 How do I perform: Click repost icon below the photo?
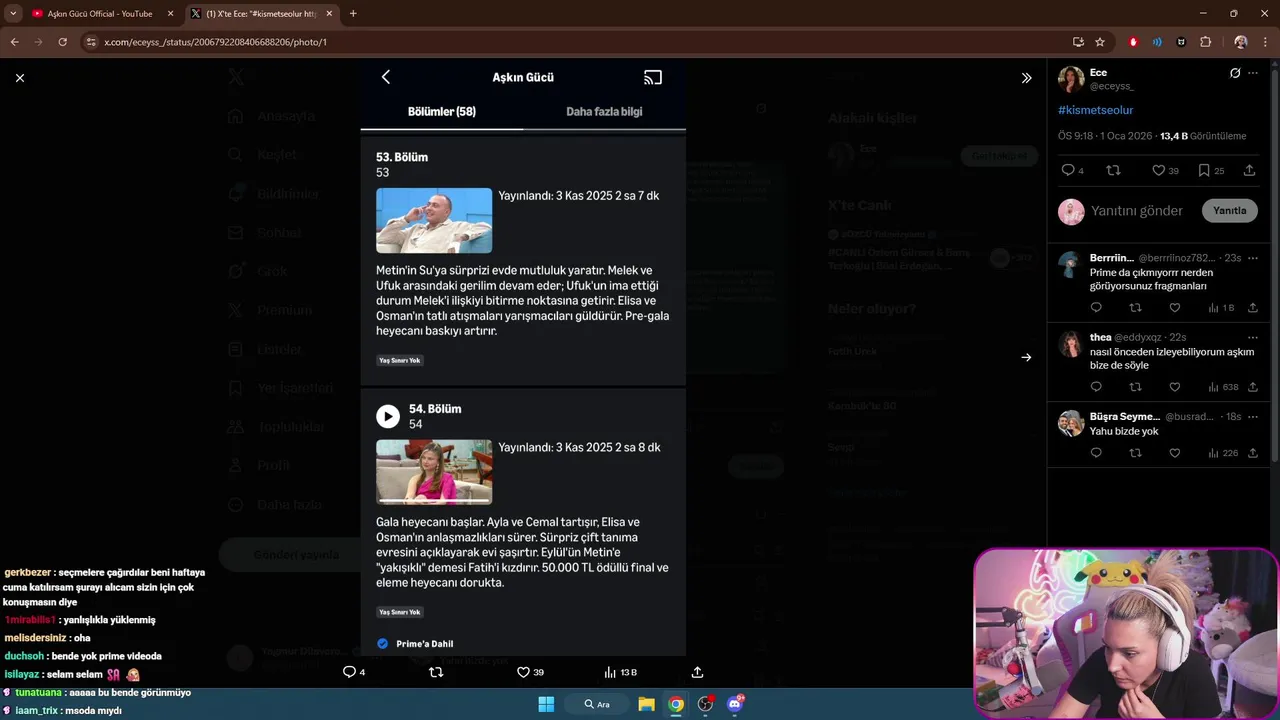pos(436,672)
